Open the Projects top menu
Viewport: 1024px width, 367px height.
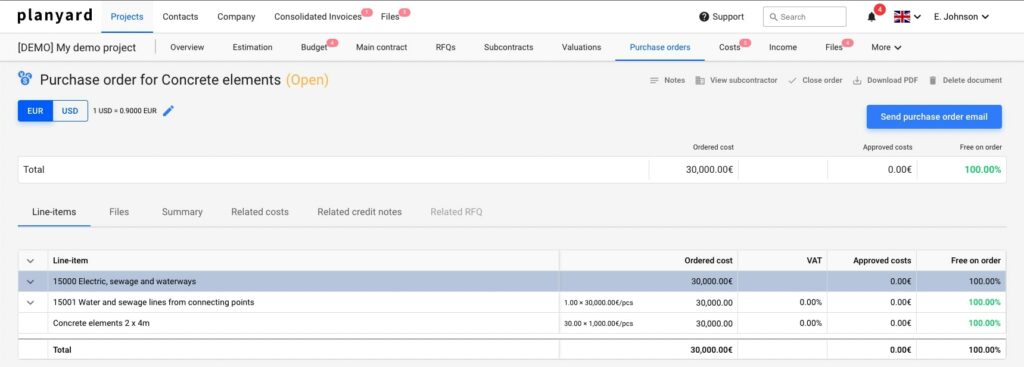127,17
